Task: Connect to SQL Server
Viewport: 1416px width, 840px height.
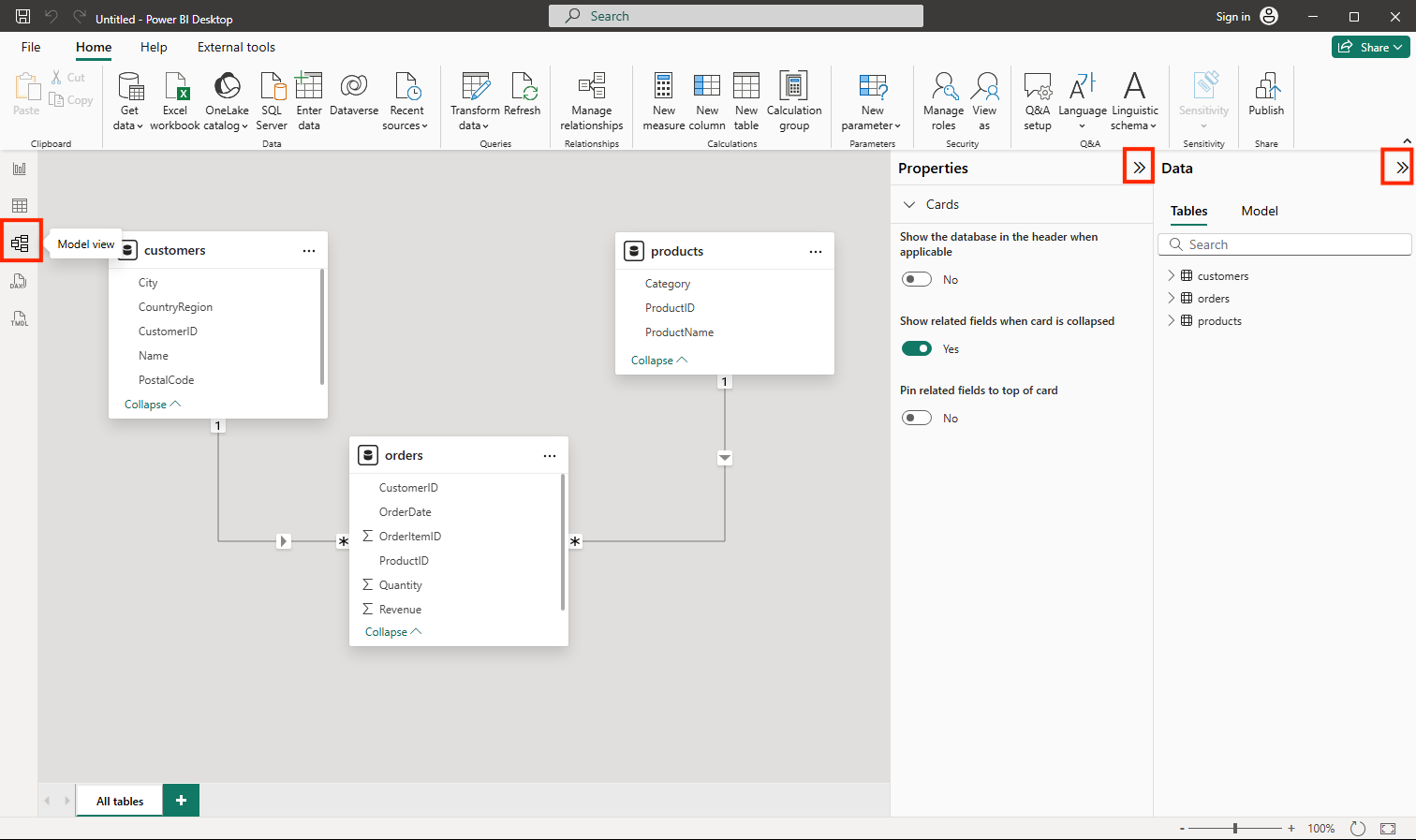Action: click(x=272, y=101)
